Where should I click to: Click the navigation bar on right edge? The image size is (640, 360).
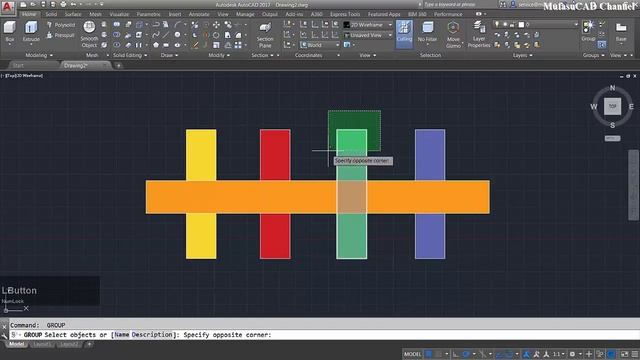633,186
